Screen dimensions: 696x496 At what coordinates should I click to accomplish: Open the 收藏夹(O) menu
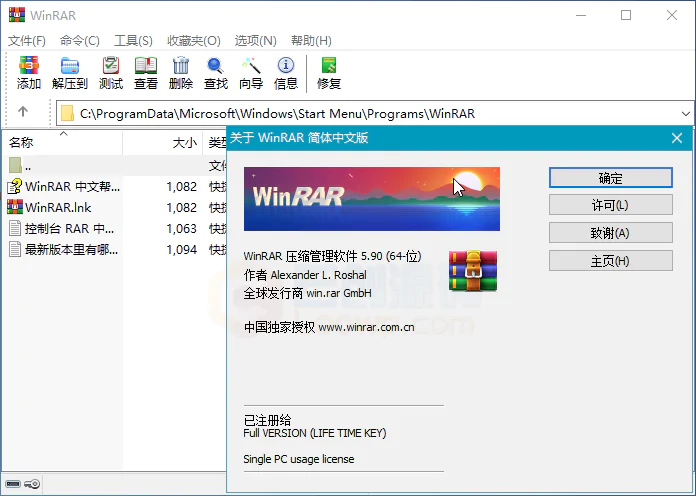click(x=194, y=41)
